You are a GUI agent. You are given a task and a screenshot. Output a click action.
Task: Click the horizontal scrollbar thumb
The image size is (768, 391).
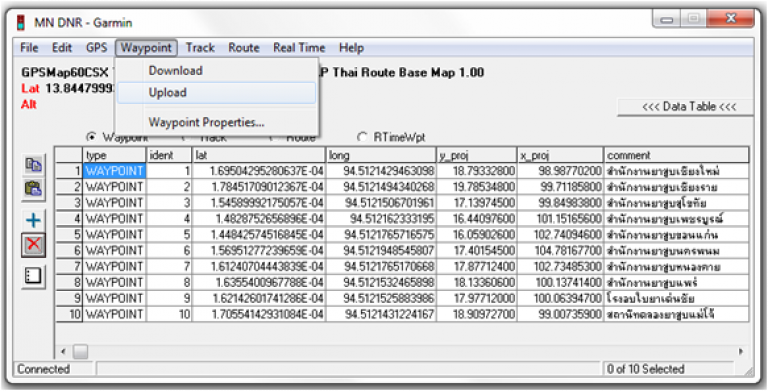click(80, 351)
